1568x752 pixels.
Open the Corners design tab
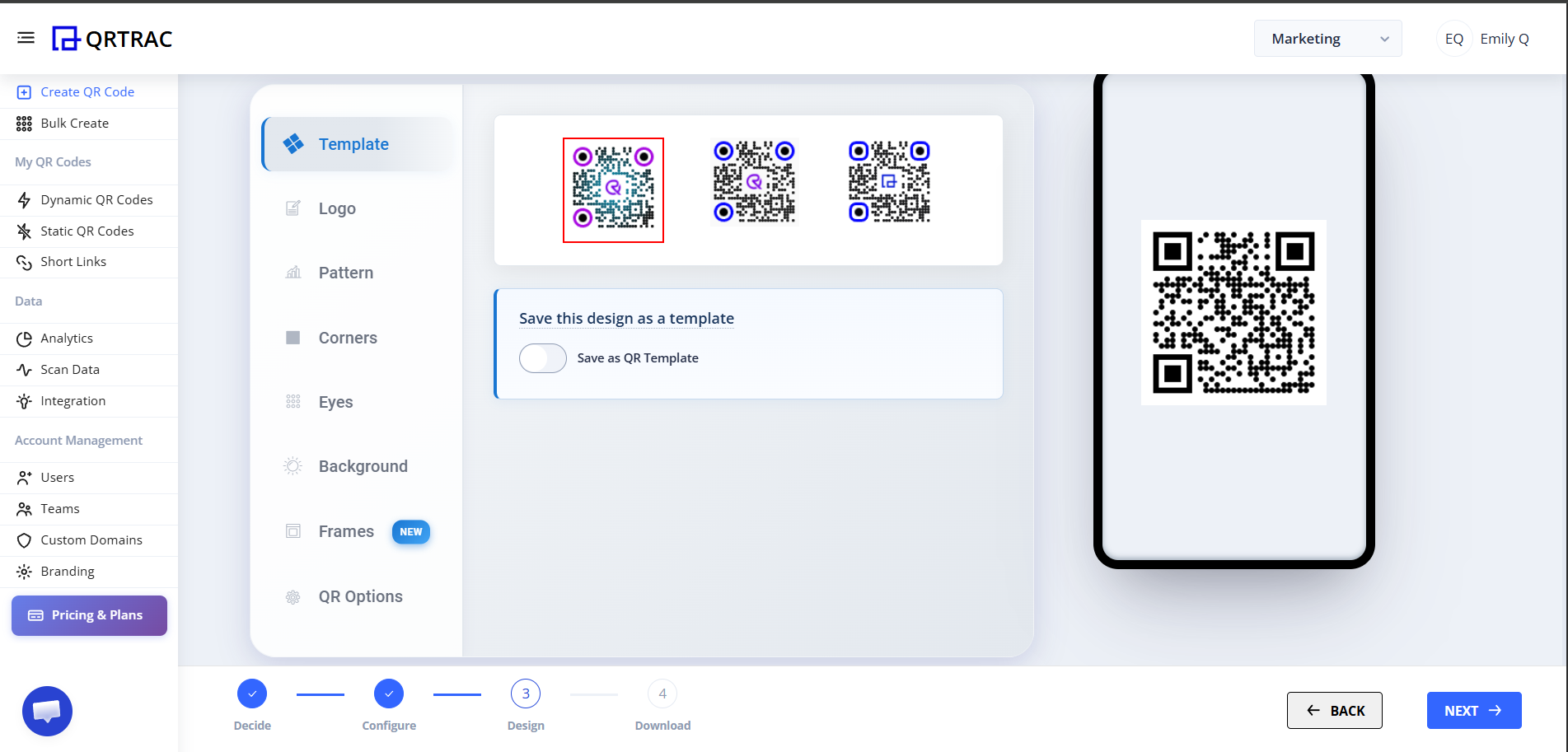coord(358,338)
